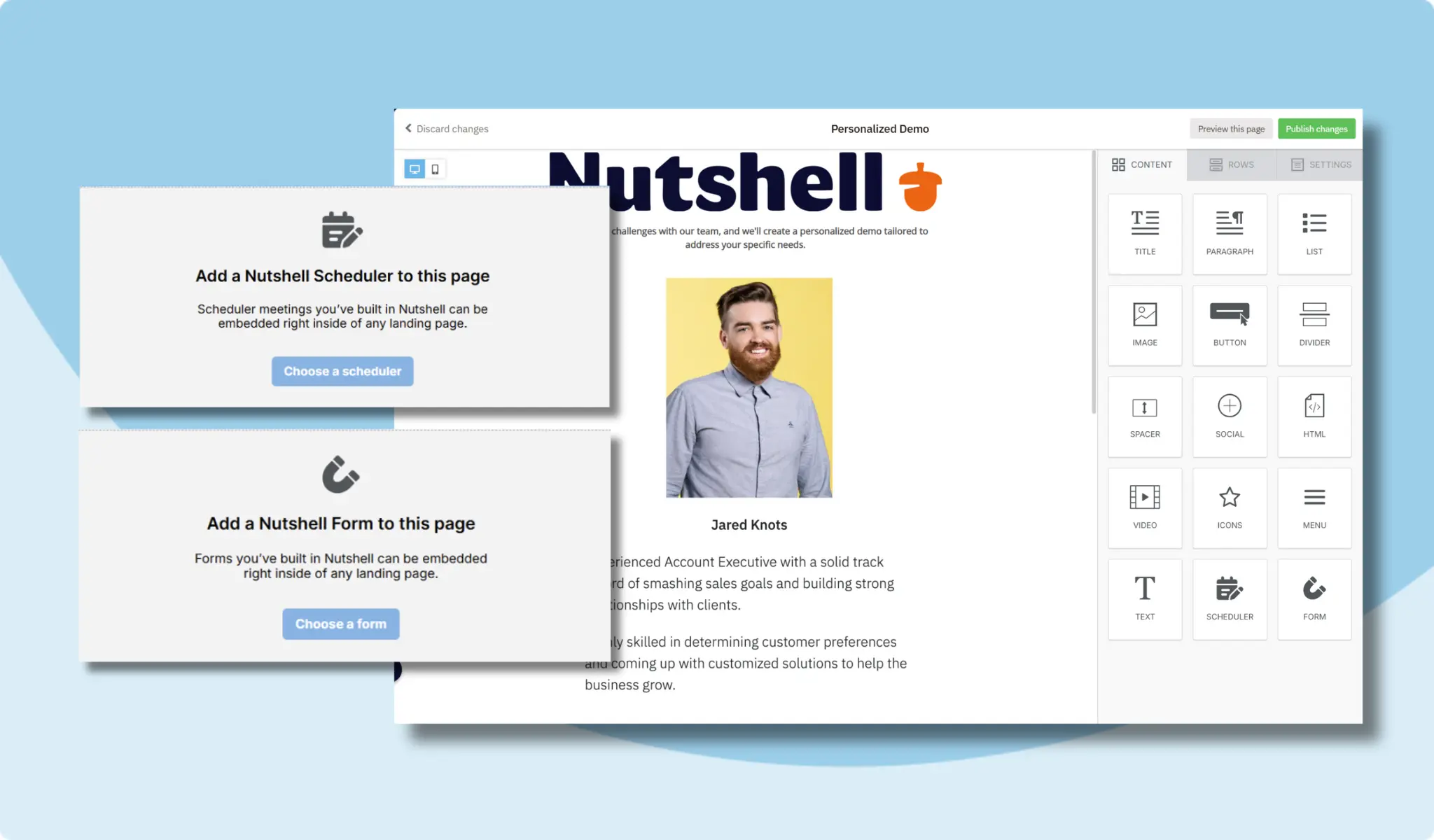Add a Video block to the page
The height and width of the screenshot is (840, 1434).
coord(1145,507)
